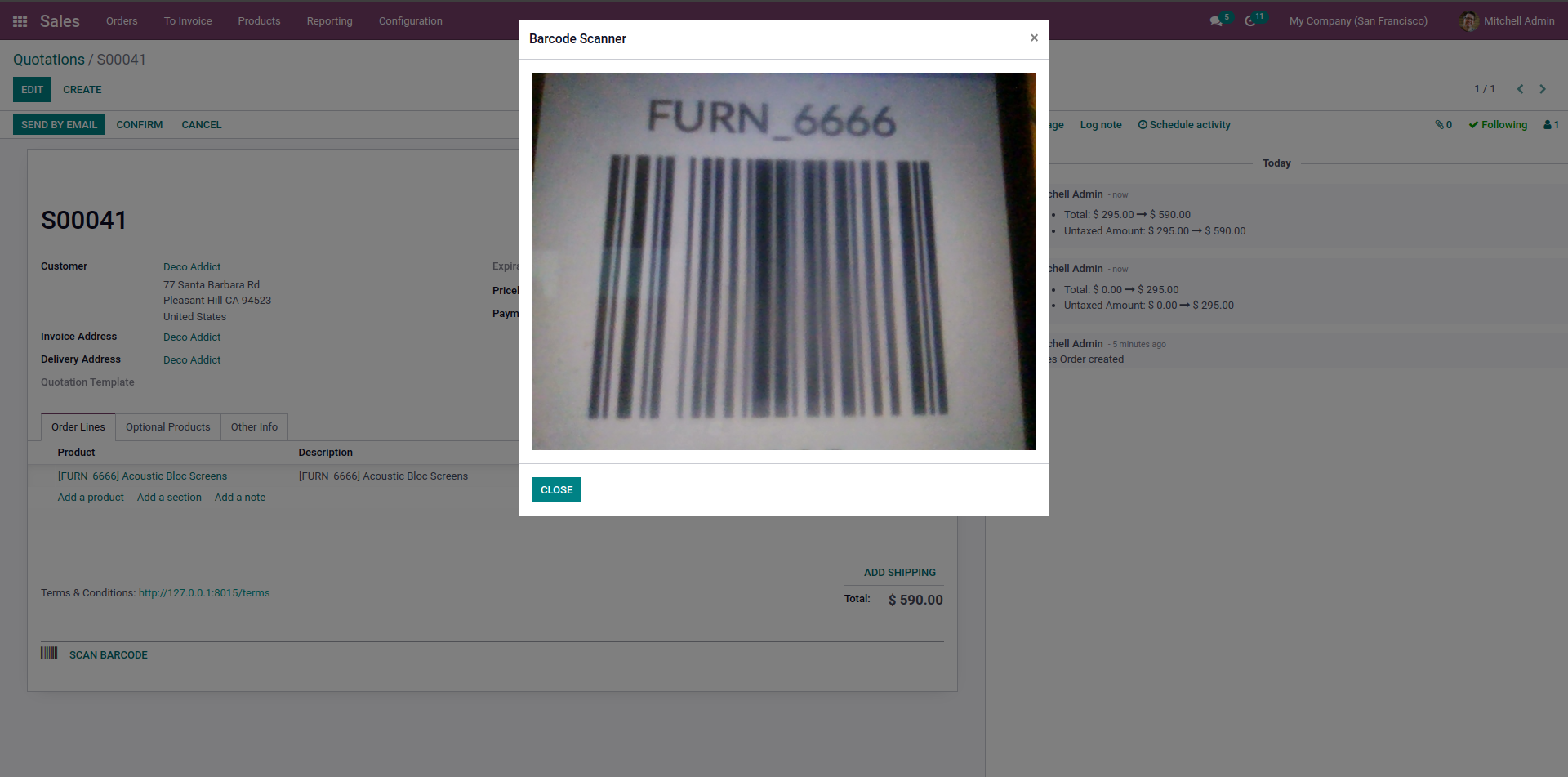This screenshot has width=1568, height=777.
Task: Click the CREATE button
Action: (82, 90)
